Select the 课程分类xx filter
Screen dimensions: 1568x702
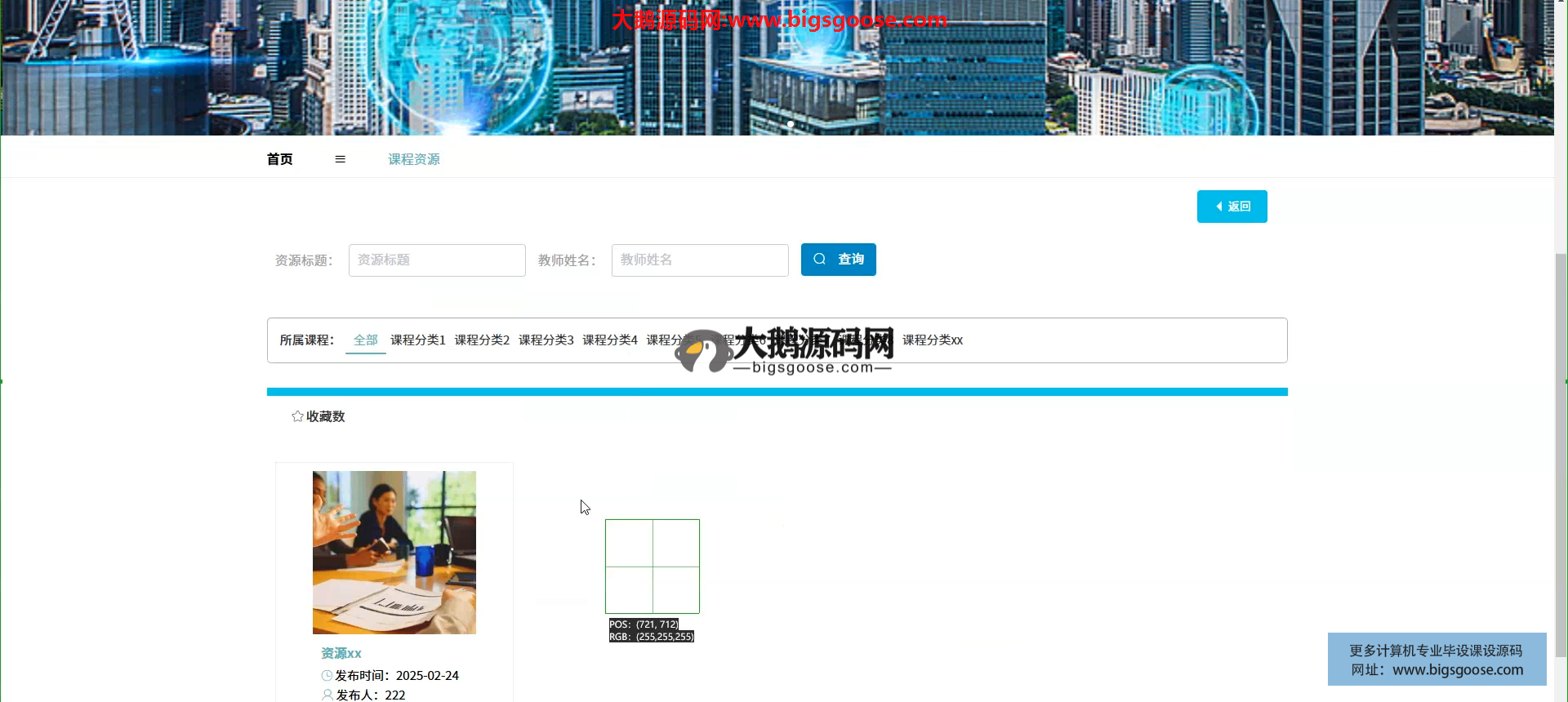(x=932, y=340)
